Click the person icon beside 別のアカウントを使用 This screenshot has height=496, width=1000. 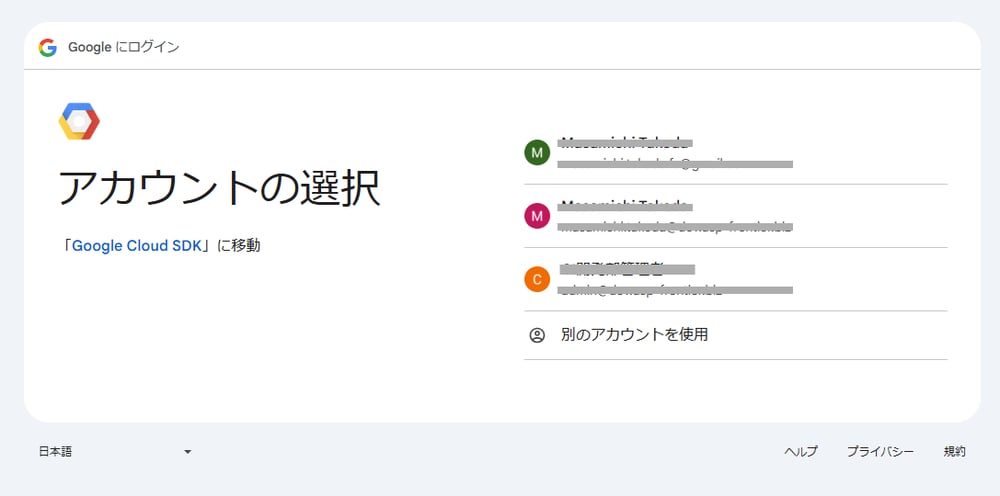pyautogui.click(x=537, y=335)
